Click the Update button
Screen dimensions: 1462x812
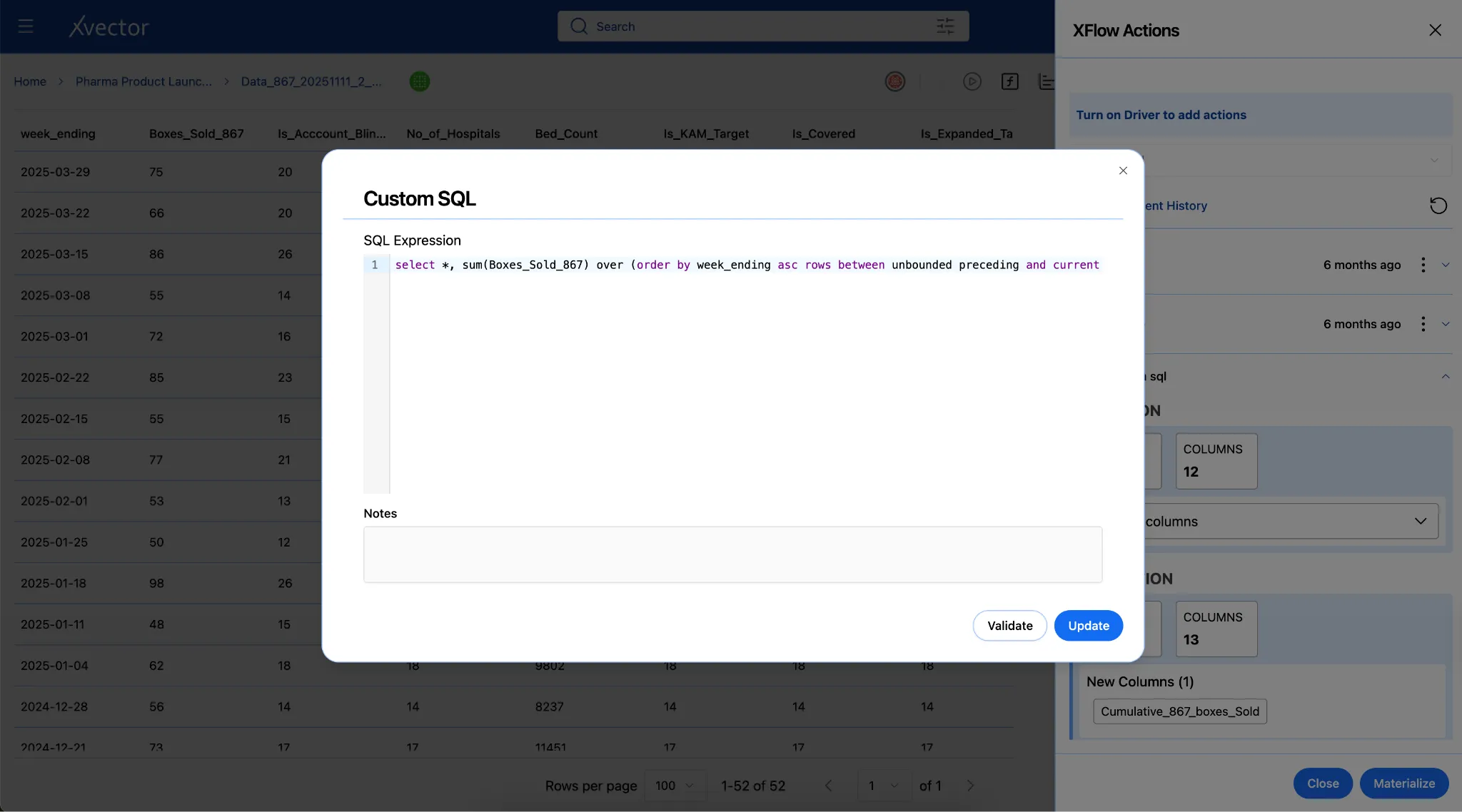pos(1088,626)
